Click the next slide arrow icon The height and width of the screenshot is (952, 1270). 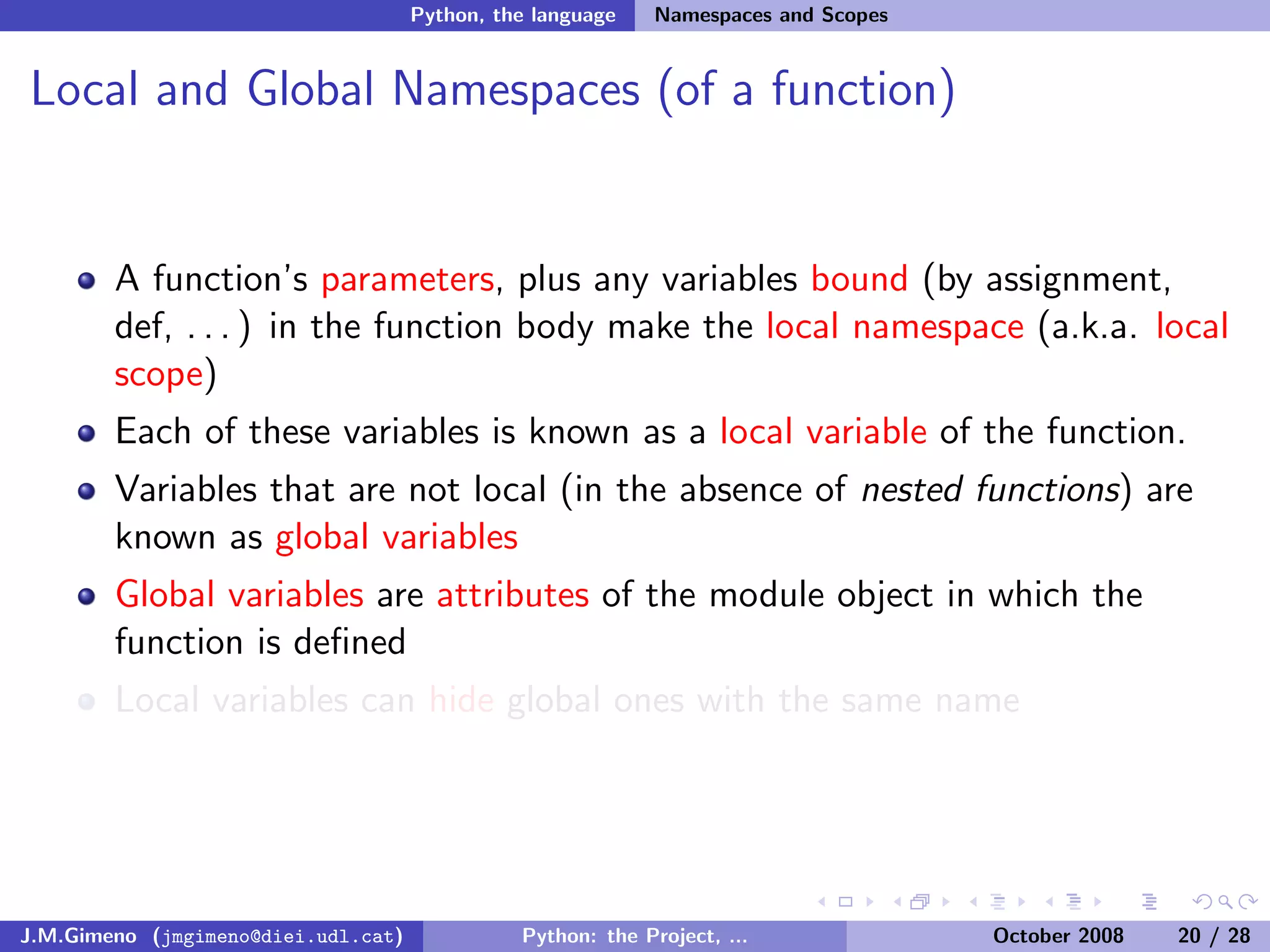(x=870, y=902)
